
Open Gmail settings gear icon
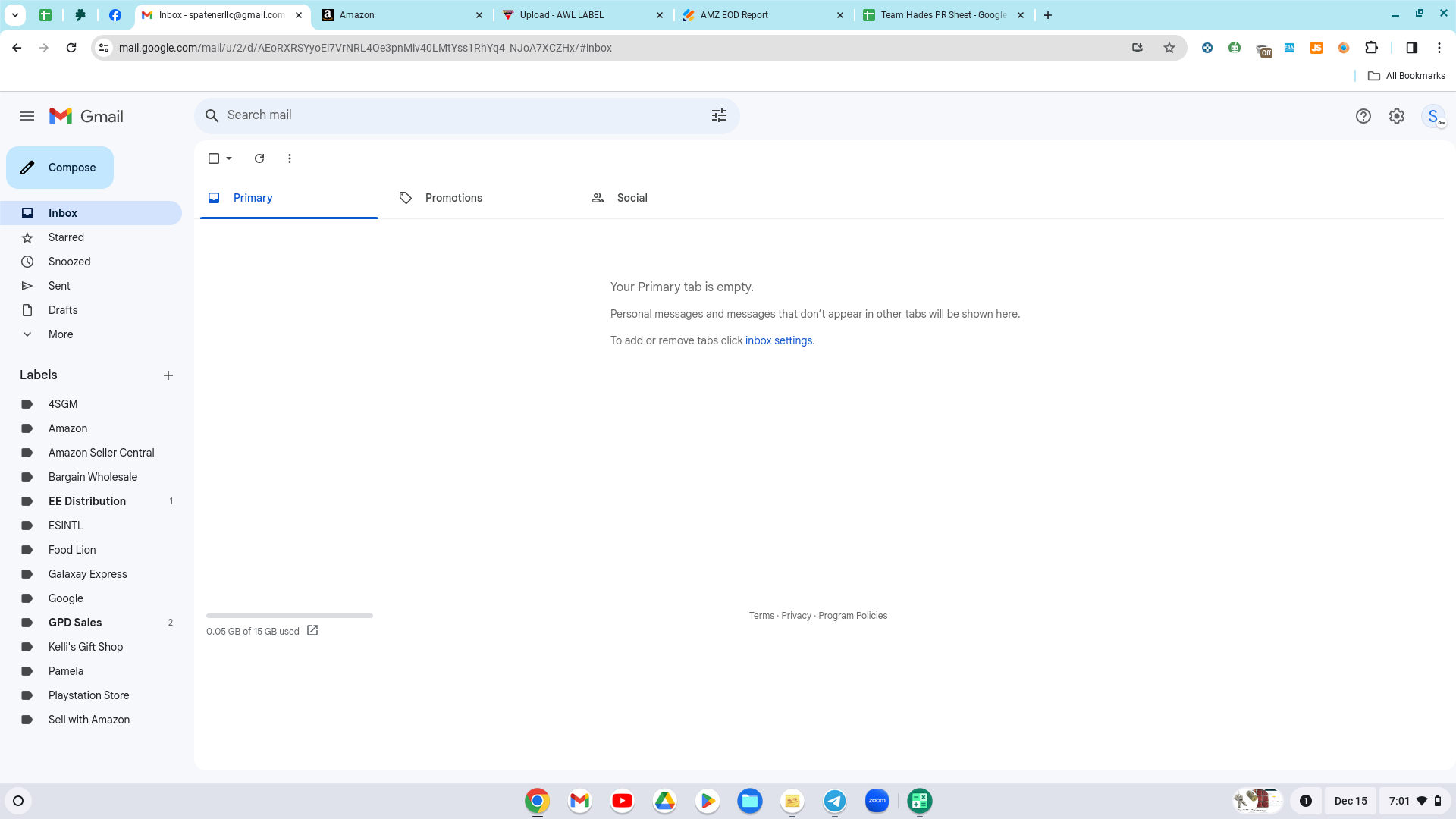tap(1396, 116)
